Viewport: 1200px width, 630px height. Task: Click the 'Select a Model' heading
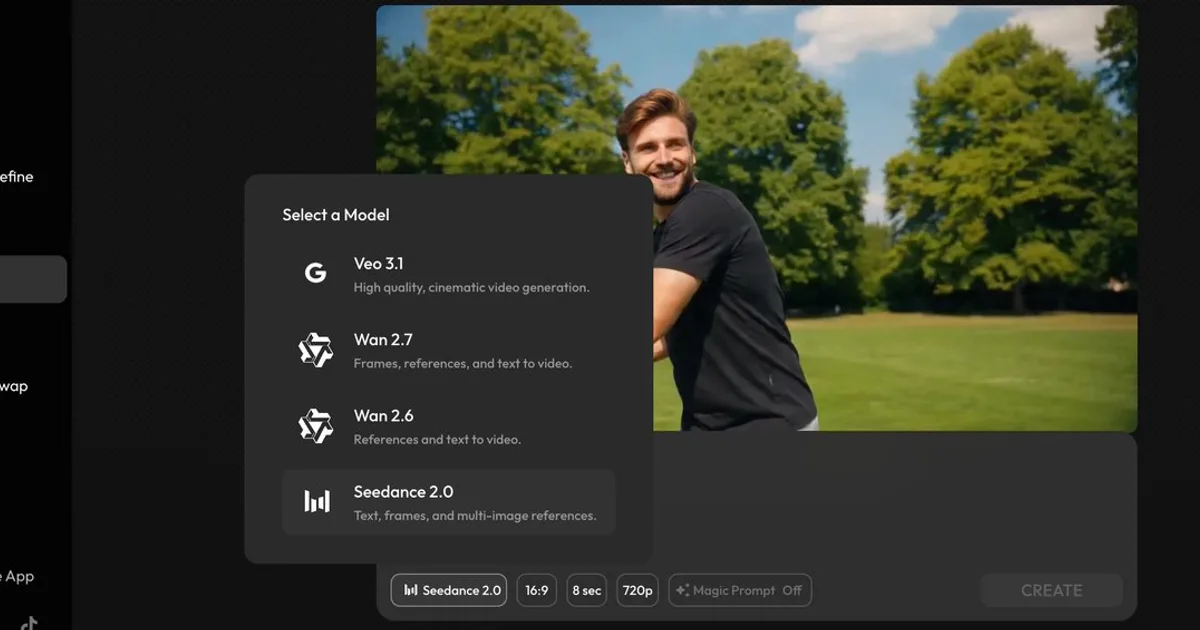pos(336,215)
